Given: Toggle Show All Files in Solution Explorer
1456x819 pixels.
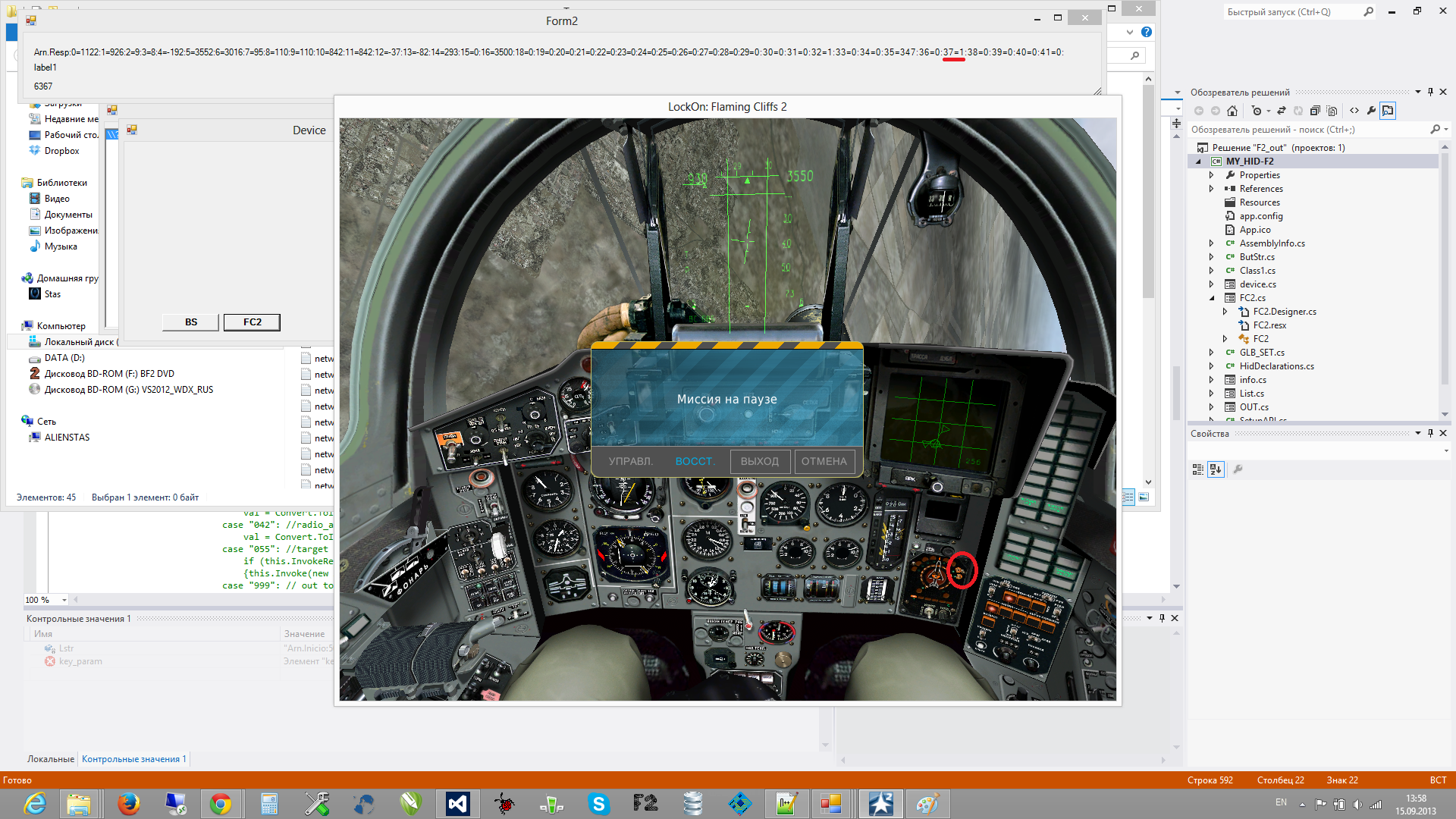Looking at the screenshot, I should [1332, 111].
